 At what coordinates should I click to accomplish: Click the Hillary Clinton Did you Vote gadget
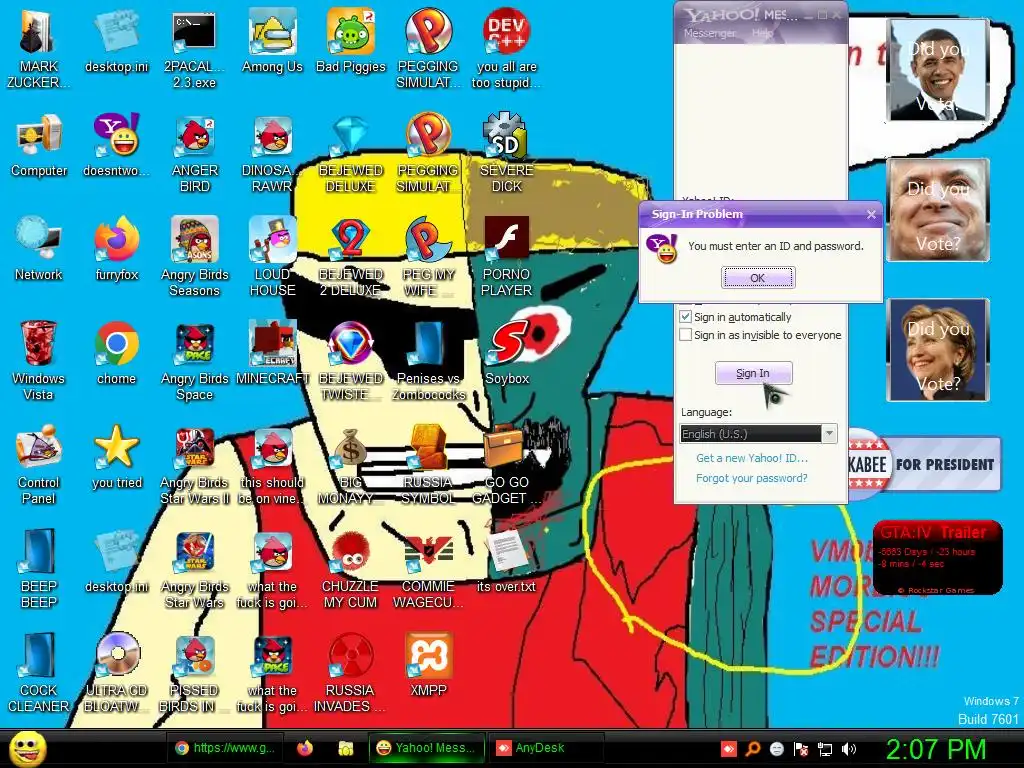pos(938,349)
